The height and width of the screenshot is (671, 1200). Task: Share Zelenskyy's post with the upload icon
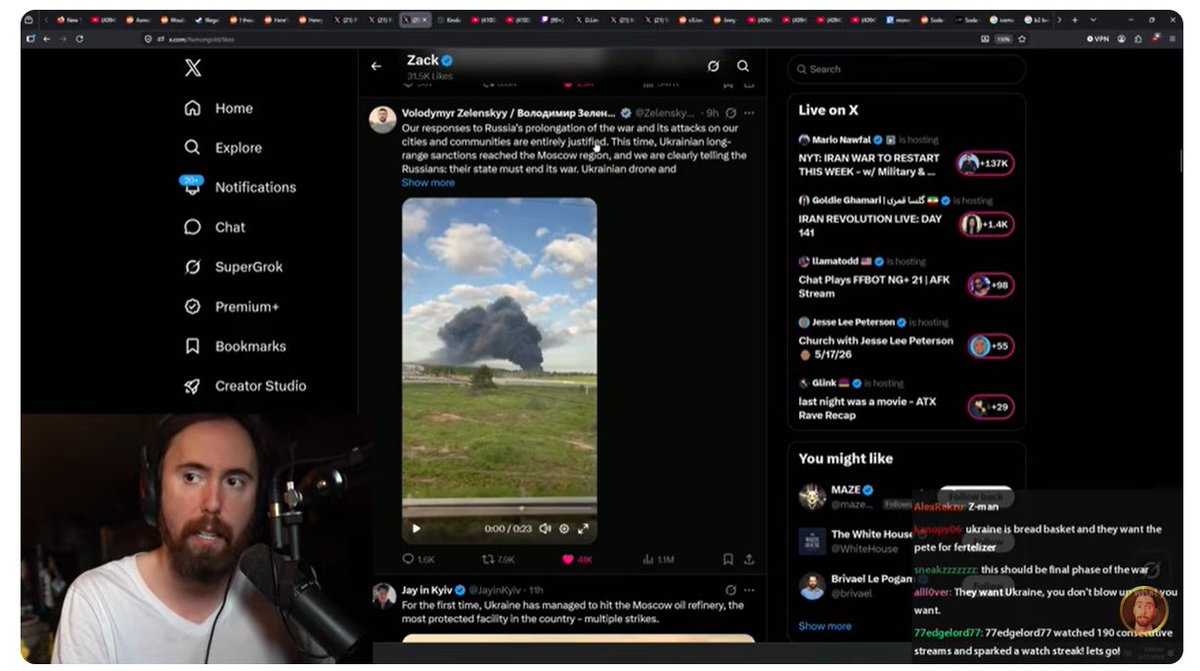[749, 559]
